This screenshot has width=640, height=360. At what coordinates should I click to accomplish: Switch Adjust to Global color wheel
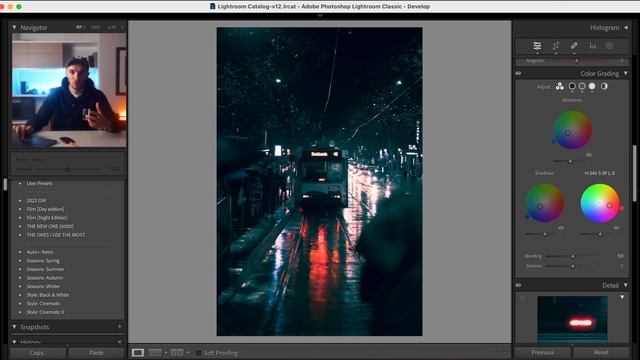604,86
